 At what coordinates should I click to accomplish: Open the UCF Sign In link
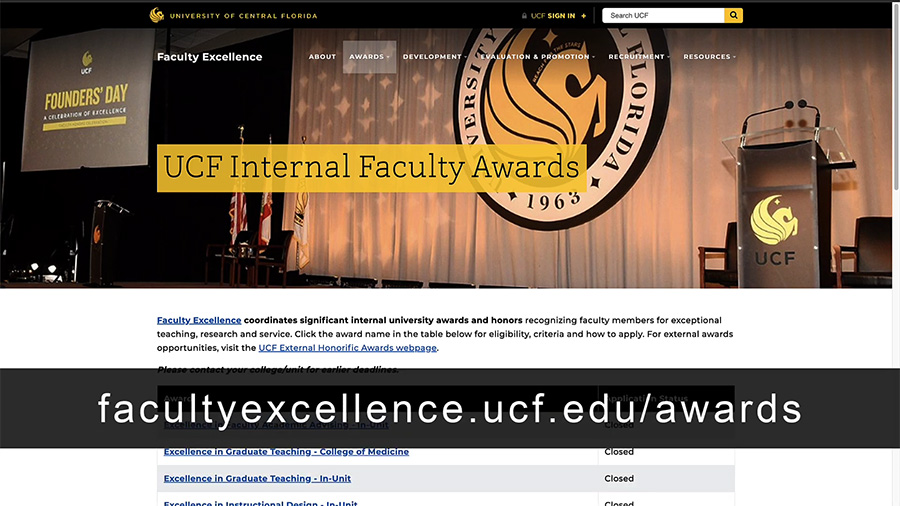tap(553, 16)
